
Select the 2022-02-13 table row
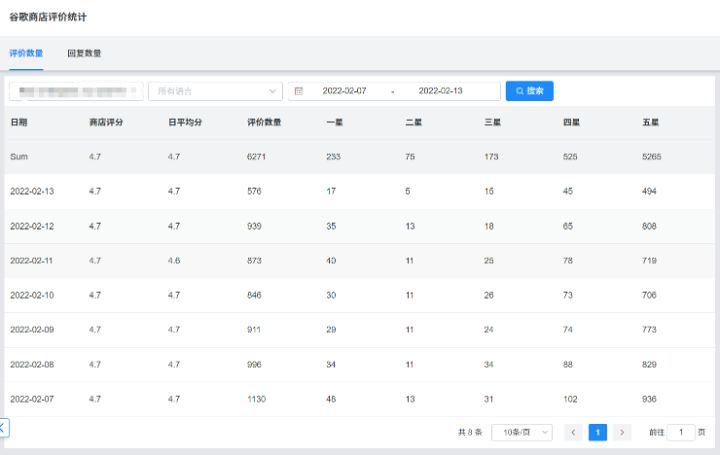pos(359,191)
